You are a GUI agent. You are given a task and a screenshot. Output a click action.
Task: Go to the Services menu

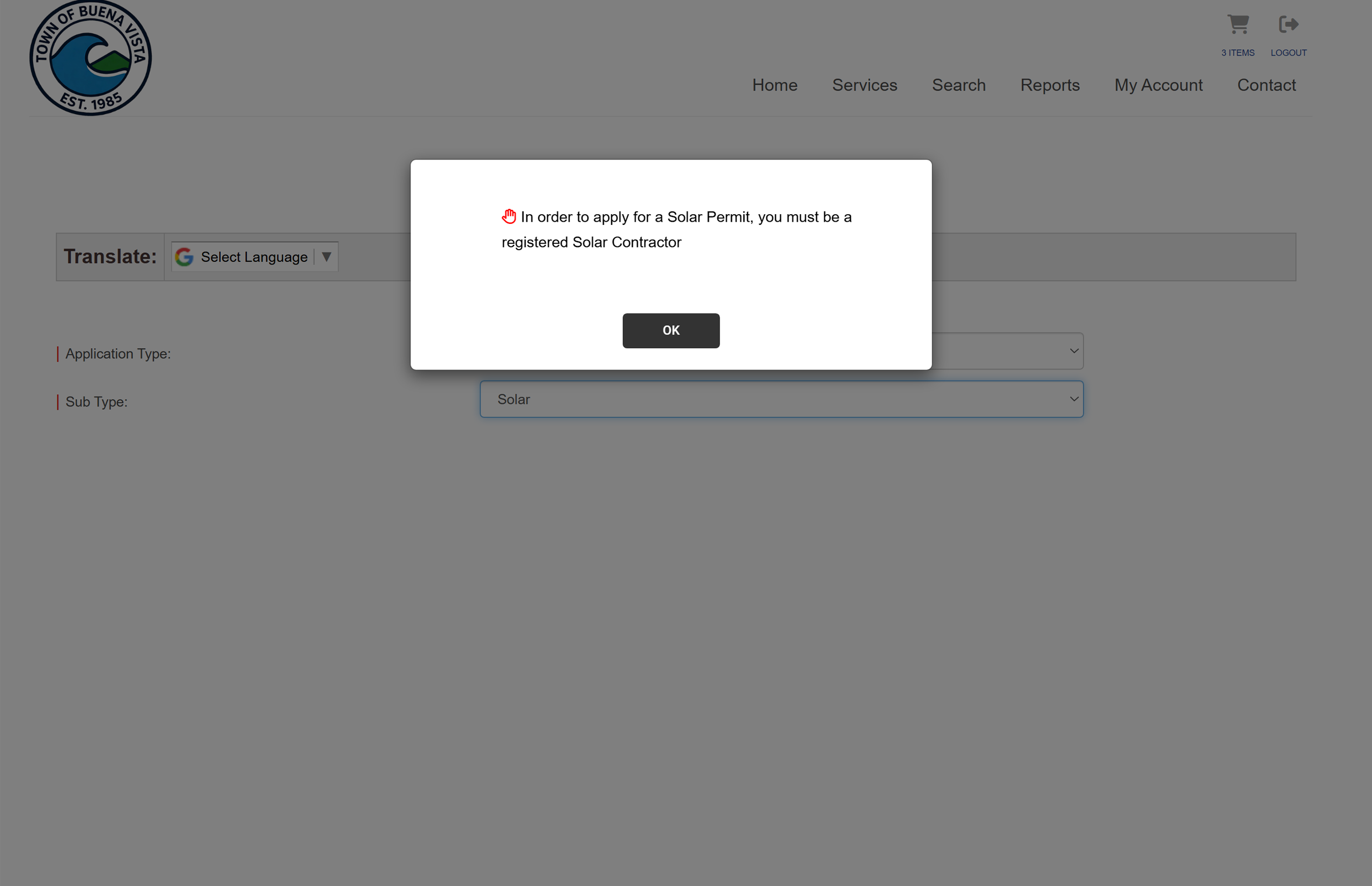(x=864, y=85)
